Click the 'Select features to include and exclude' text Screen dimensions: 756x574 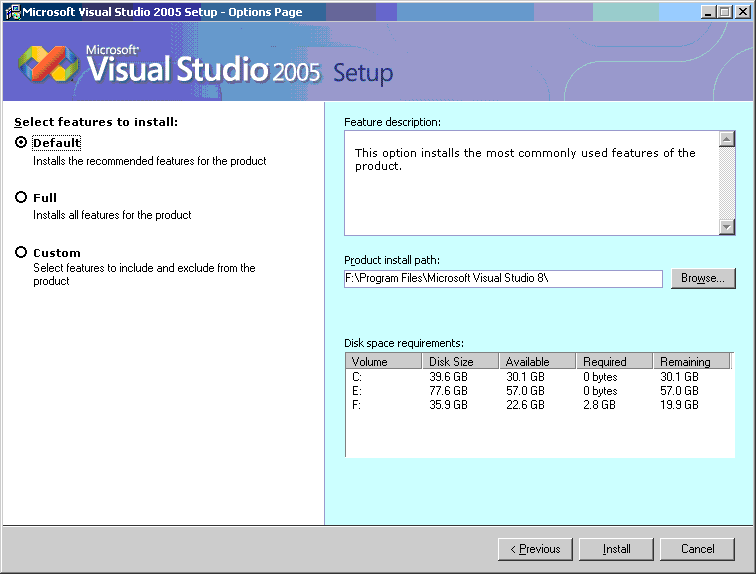tap(144, 274)
